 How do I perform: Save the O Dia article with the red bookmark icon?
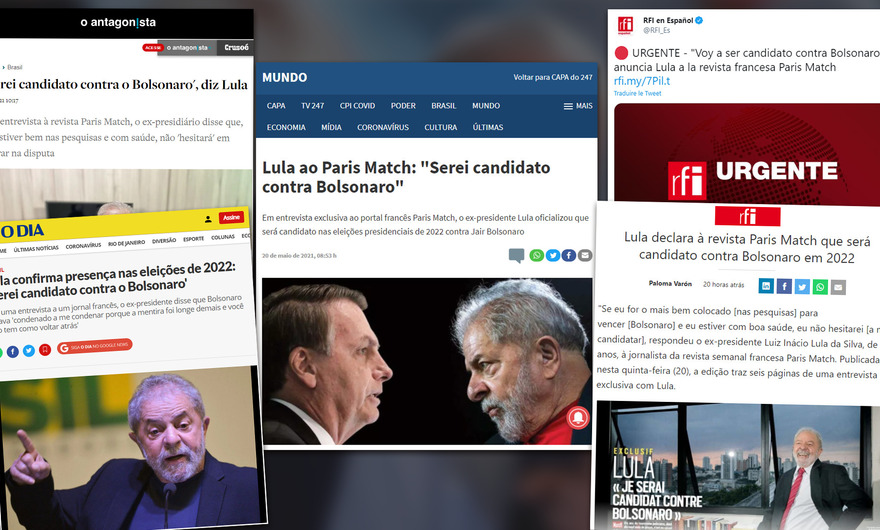point(45,350)
